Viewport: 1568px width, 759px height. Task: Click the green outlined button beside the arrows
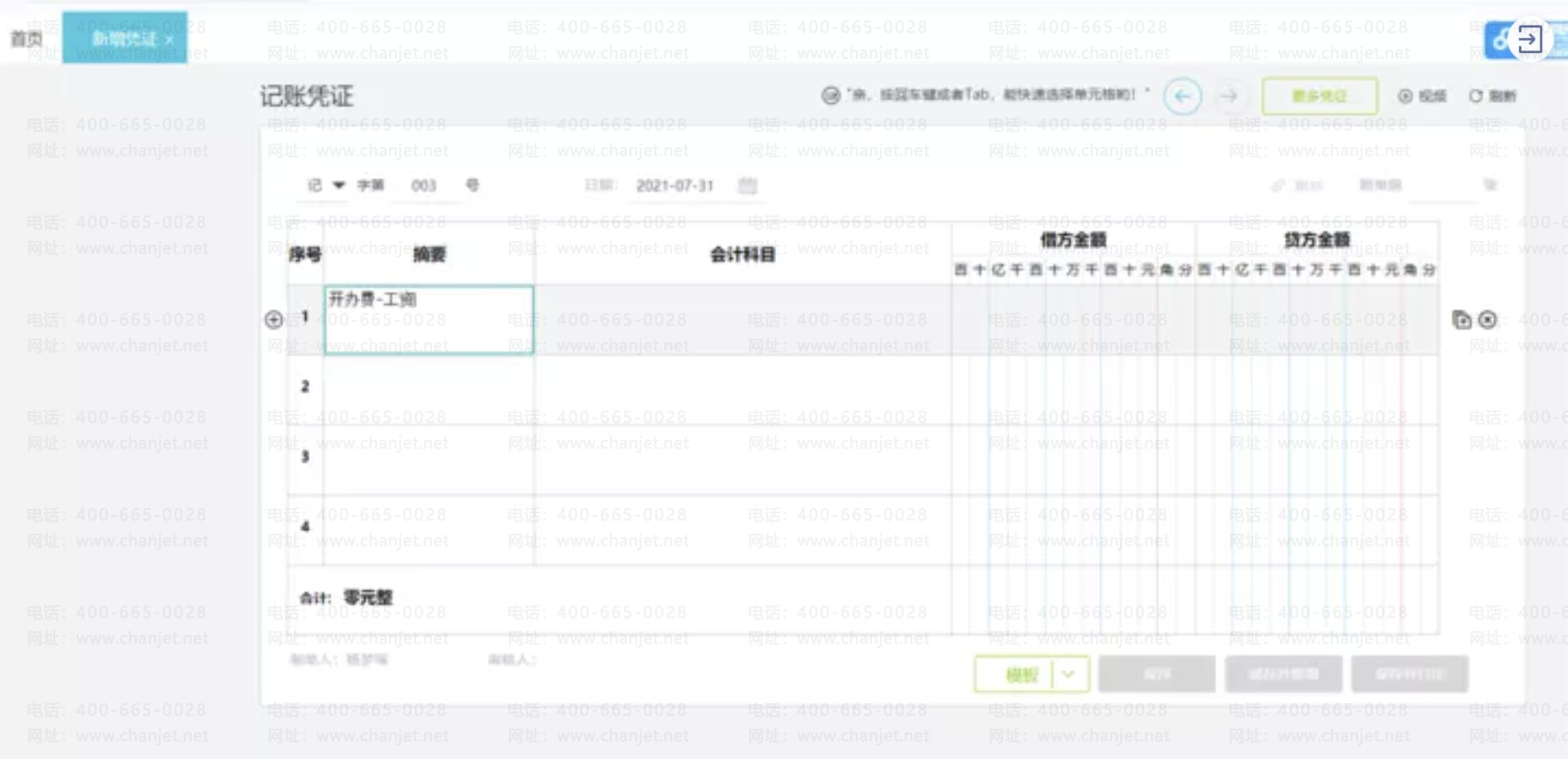tap(1320, 96)
